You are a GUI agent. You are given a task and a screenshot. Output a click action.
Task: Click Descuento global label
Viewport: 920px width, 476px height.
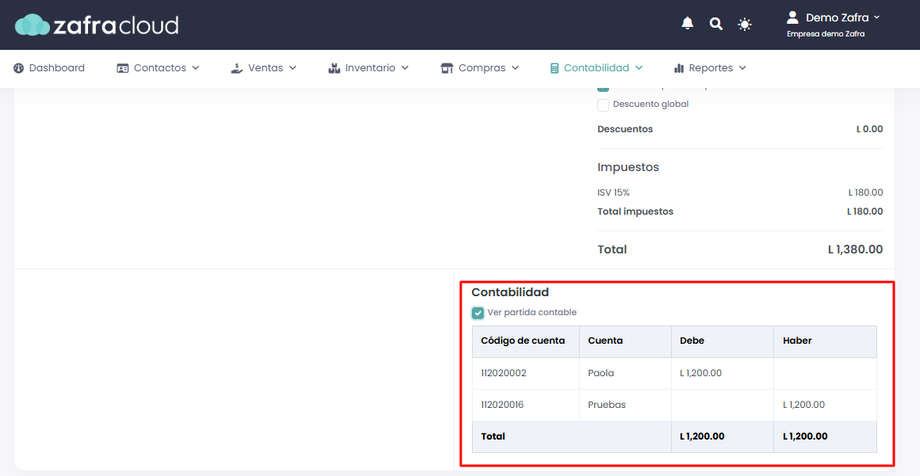[651, 104]
